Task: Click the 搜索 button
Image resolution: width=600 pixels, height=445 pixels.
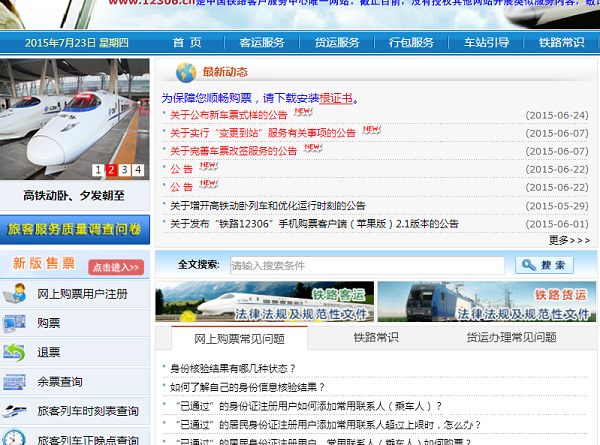Action: click(x=544, y=265)
